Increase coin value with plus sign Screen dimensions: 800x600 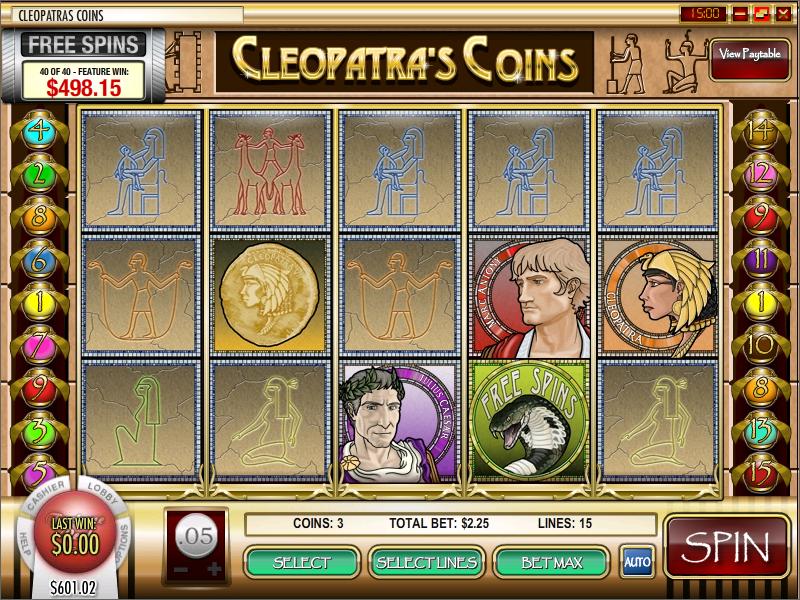(x=214, y=569)
